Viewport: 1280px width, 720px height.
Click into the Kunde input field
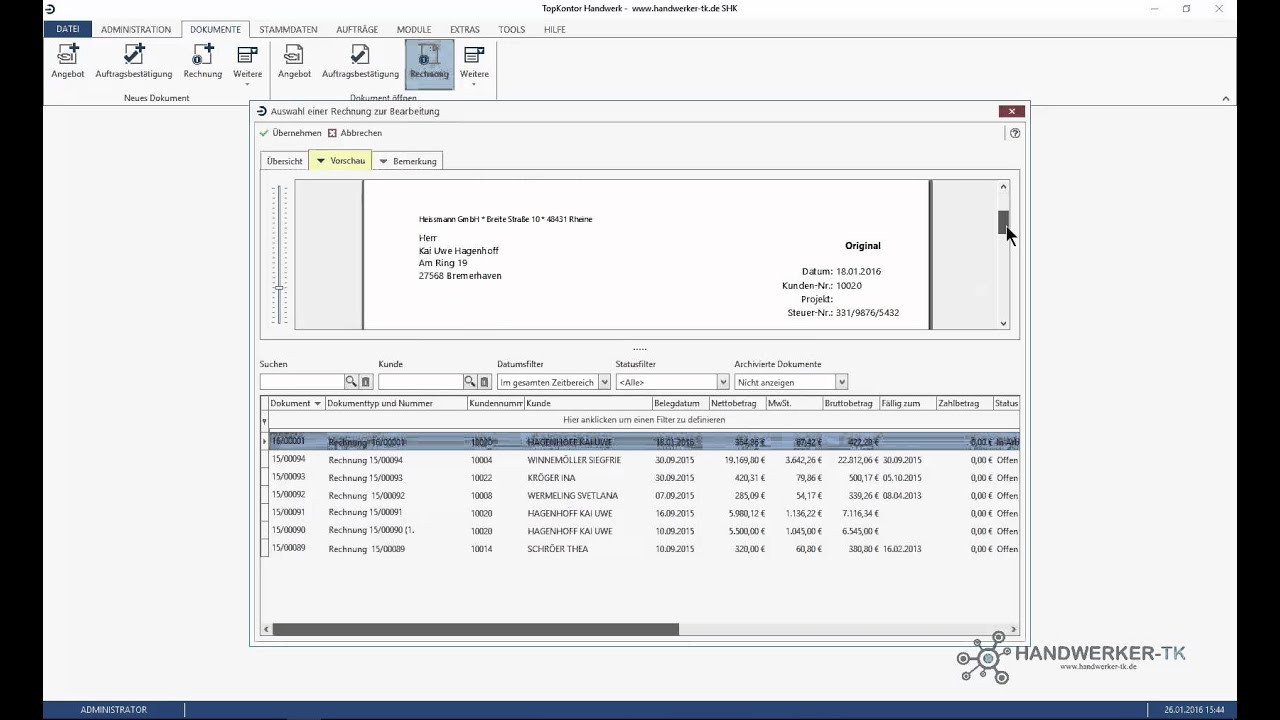click(x=420, y=382)
